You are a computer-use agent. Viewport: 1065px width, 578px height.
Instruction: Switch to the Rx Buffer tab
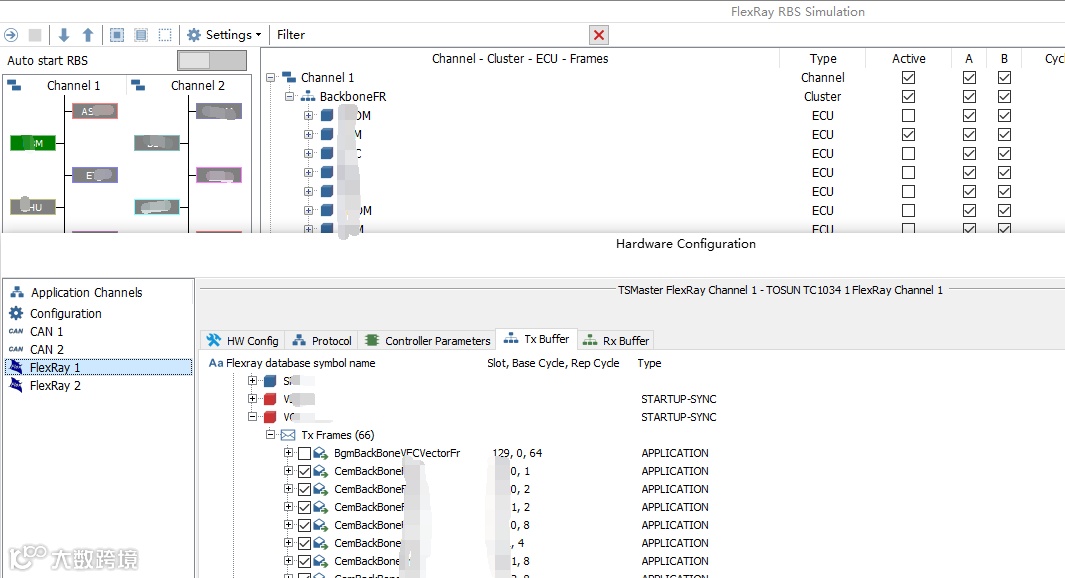(x=616, y=340)
